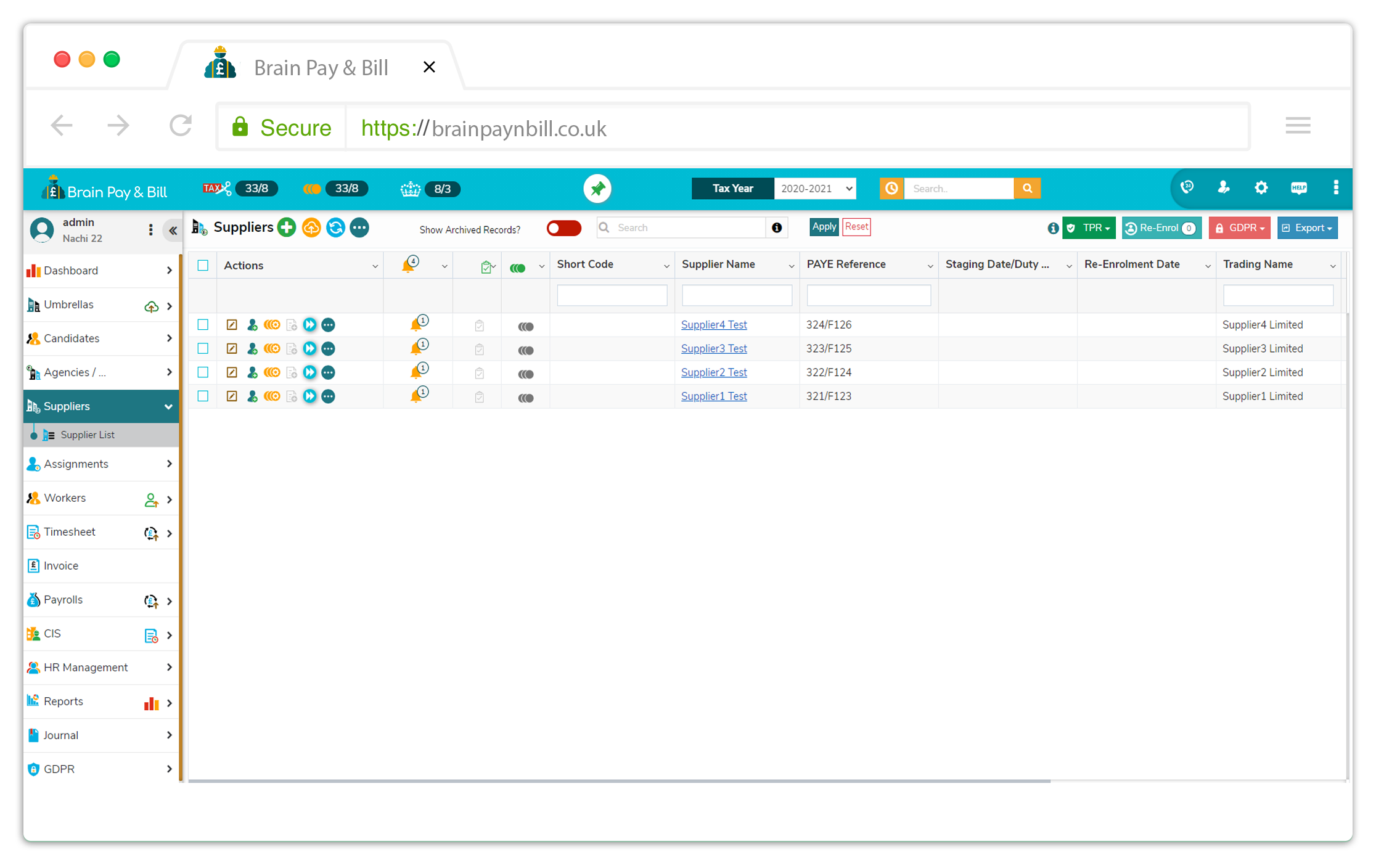Toggle the status switch for Supplier4 Test

(526, 327)
